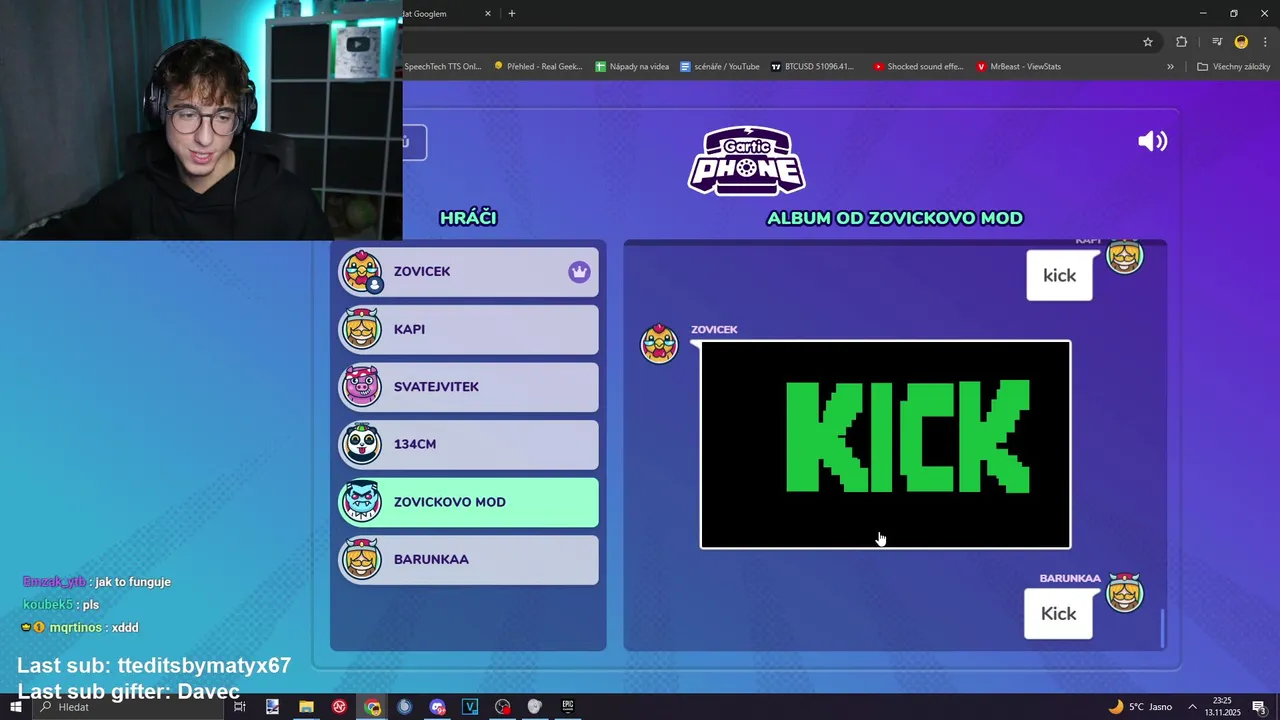This screenshot has height=720, width=1280.
Task: Open Discord from the taskbar
Action: click(437, 707)
